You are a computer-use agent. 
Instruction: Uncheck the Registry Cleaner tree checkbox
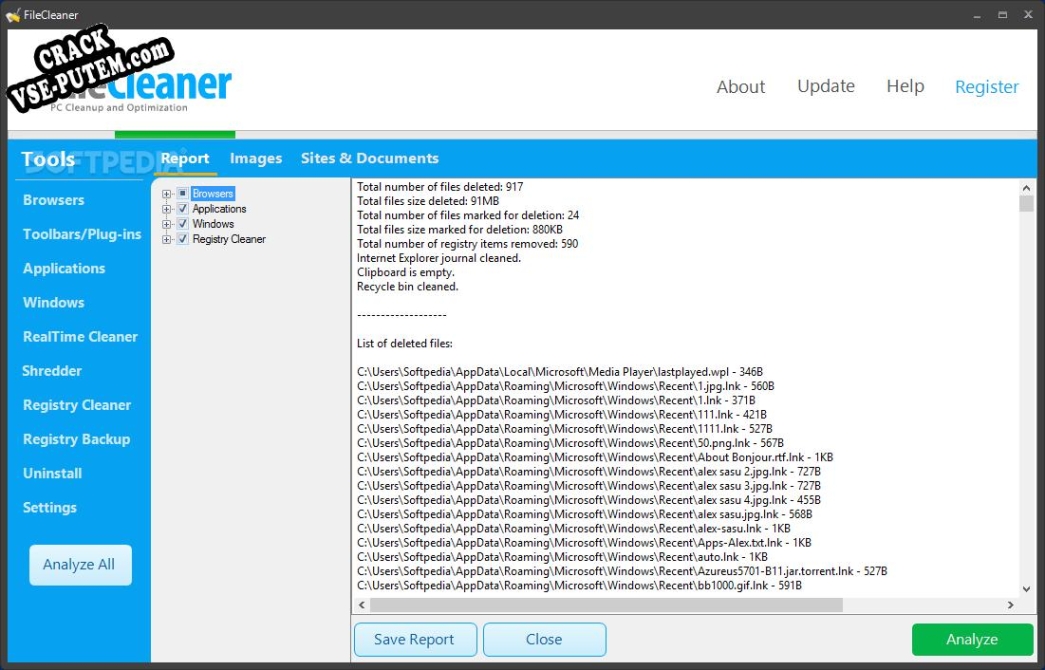point(182,239)
